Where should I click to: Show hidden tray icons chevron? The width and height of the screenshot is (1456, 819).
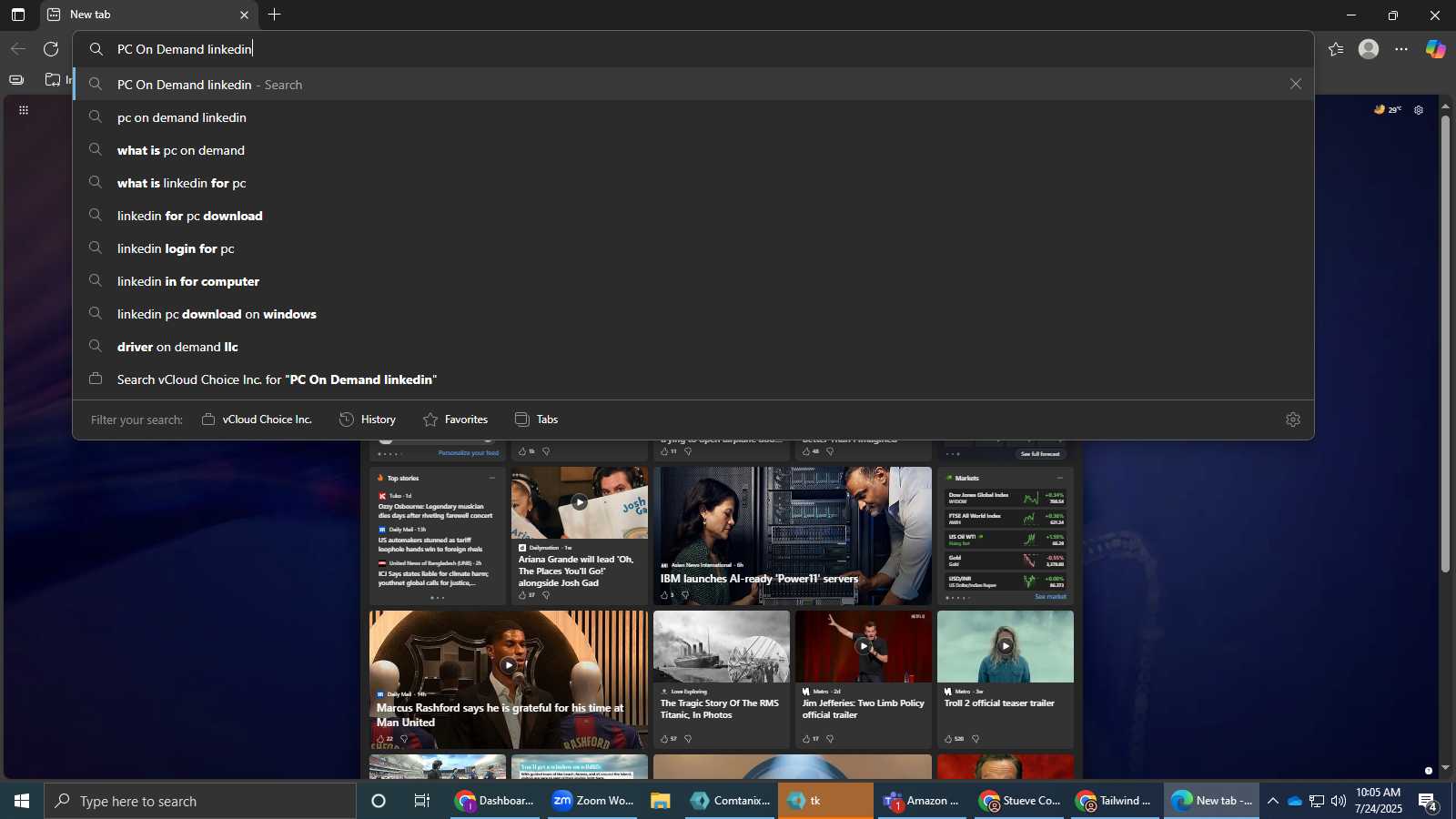(1273, 801)
